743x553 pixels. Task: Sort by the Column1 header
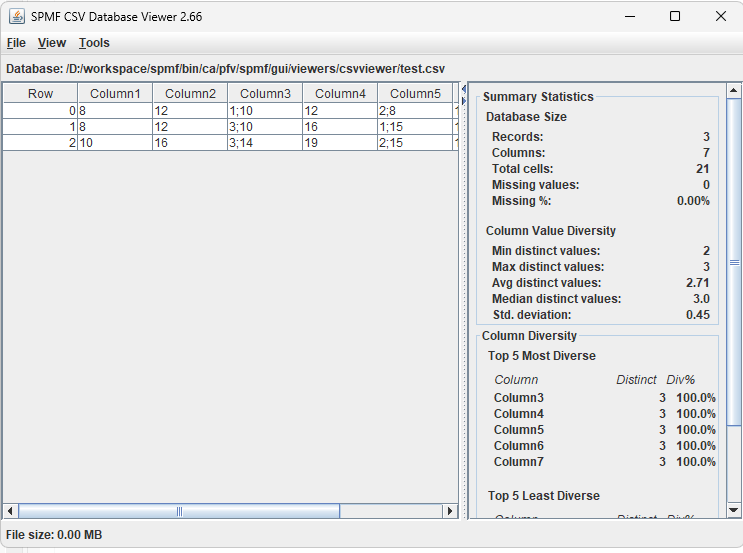coord(115,93)
